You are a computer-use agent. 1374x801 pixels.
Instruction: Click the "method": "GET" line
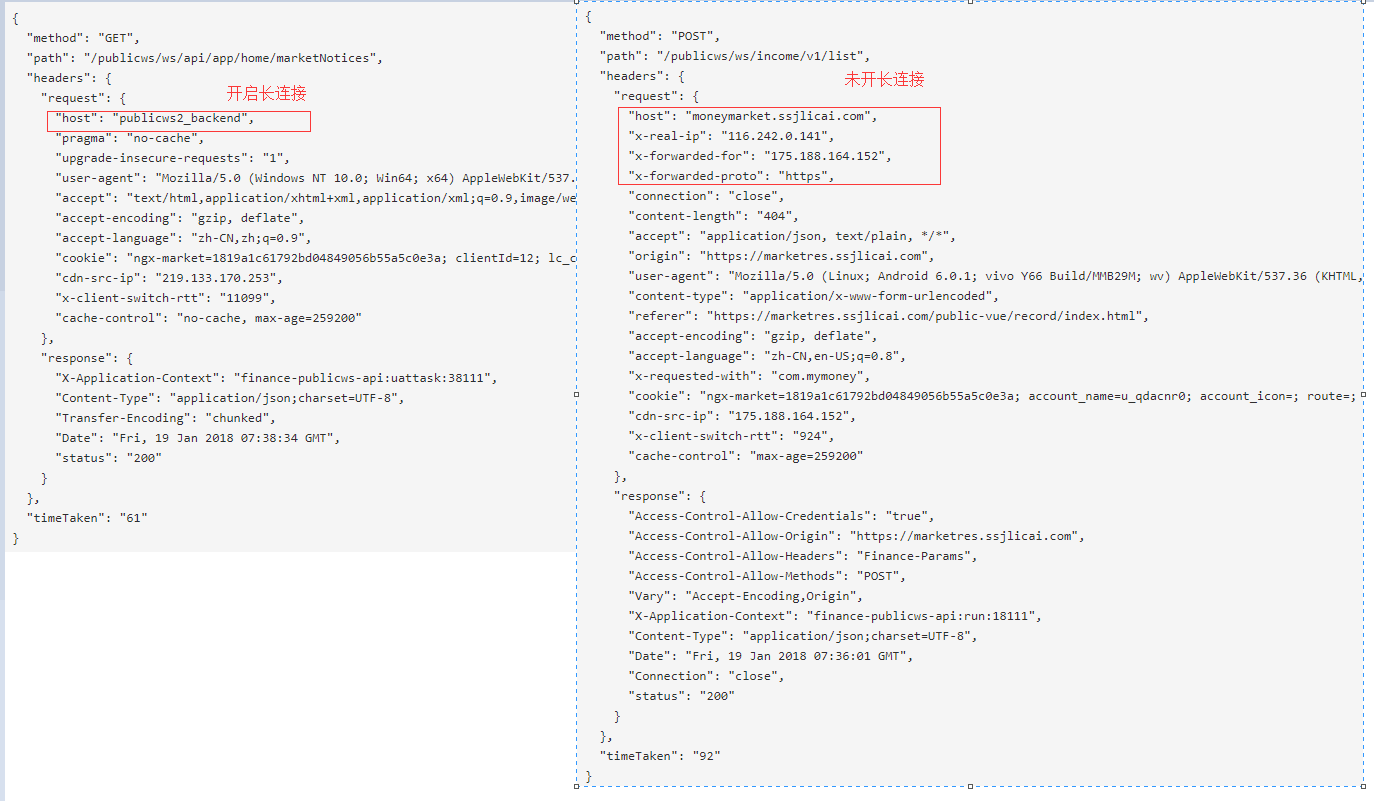pos(84,38)
